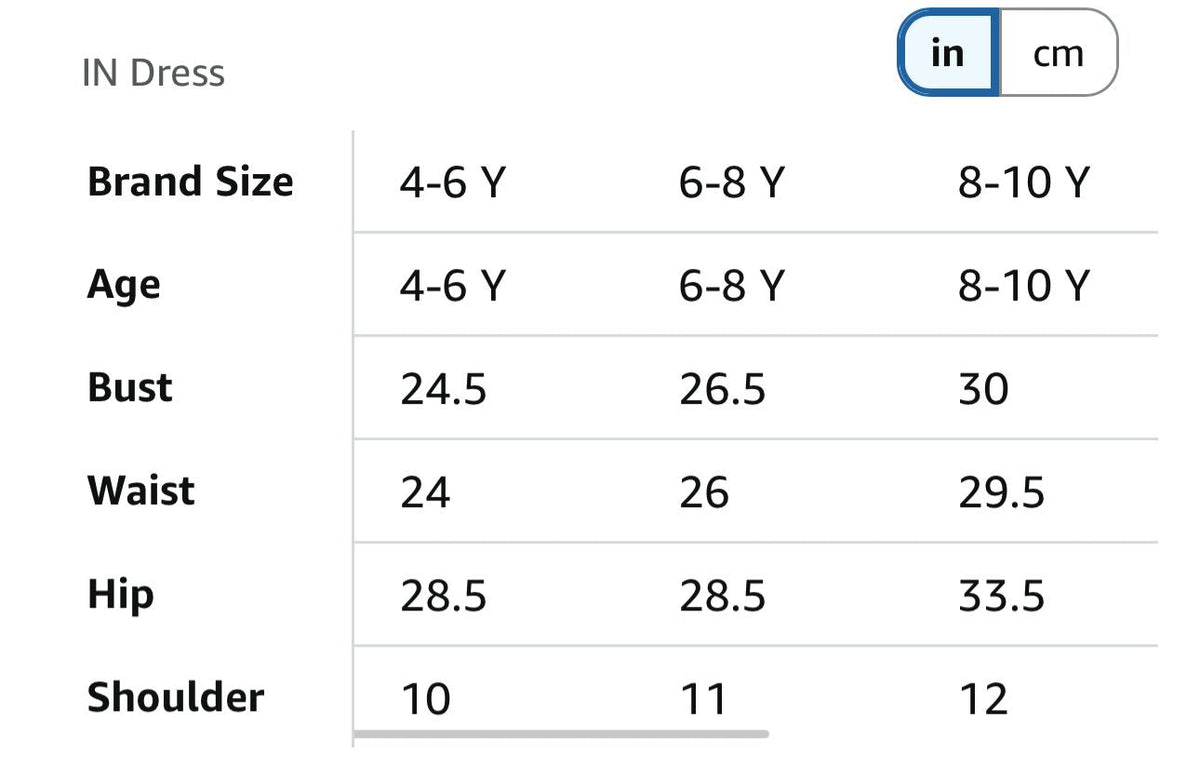
Task: Click the 29.5 waist value
Action: 1002,493
